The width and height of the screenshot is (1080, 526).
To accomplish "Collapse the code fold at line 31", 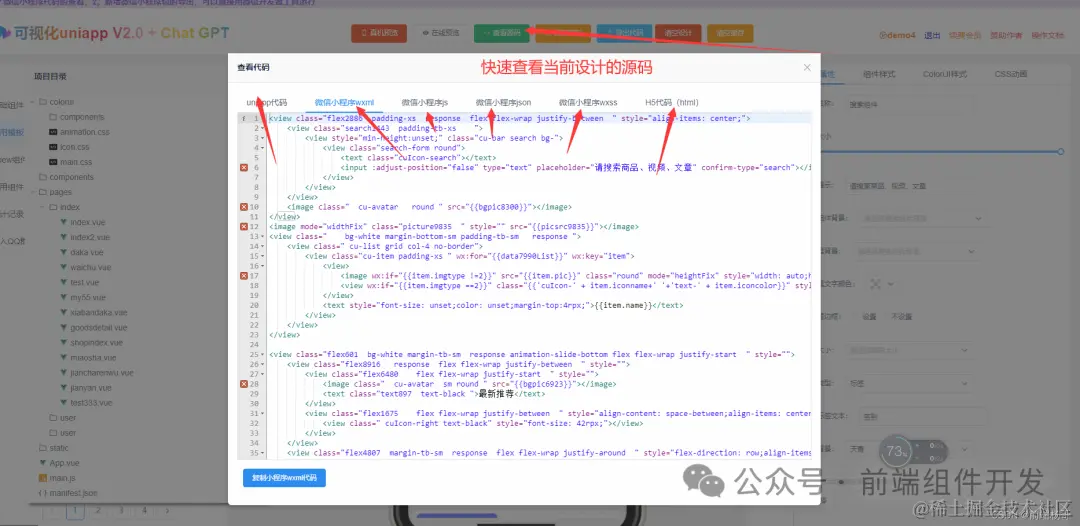I will (262, 413).
